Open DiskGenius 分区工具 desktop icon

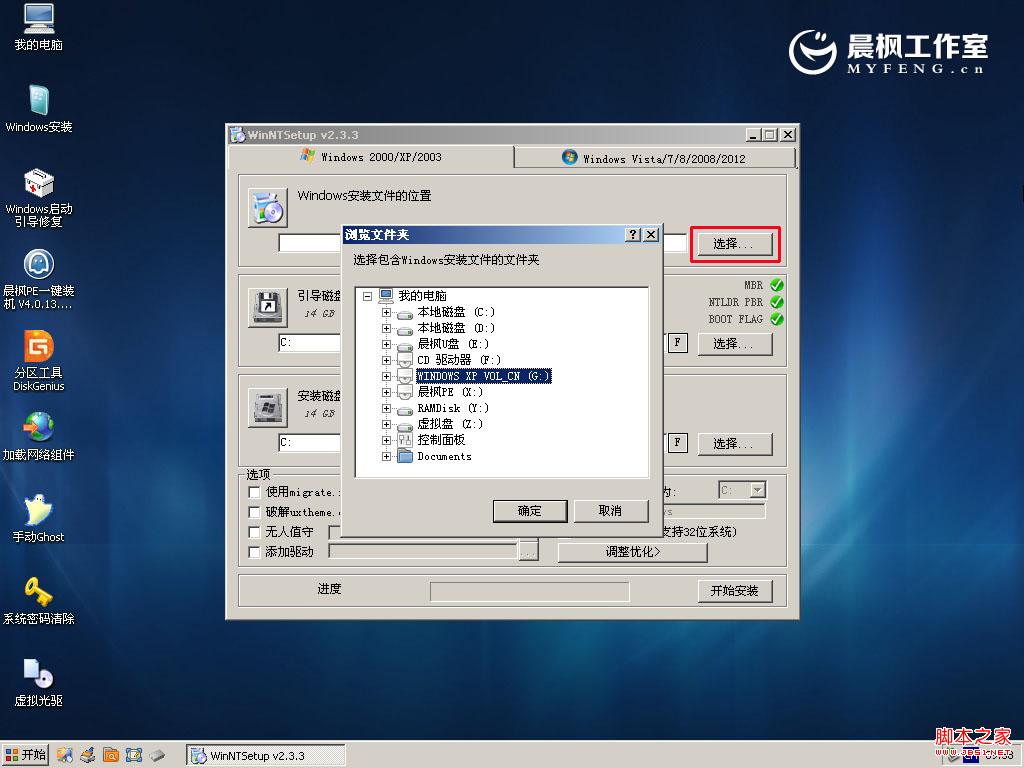pyautogui.click(x=39, y=360)
